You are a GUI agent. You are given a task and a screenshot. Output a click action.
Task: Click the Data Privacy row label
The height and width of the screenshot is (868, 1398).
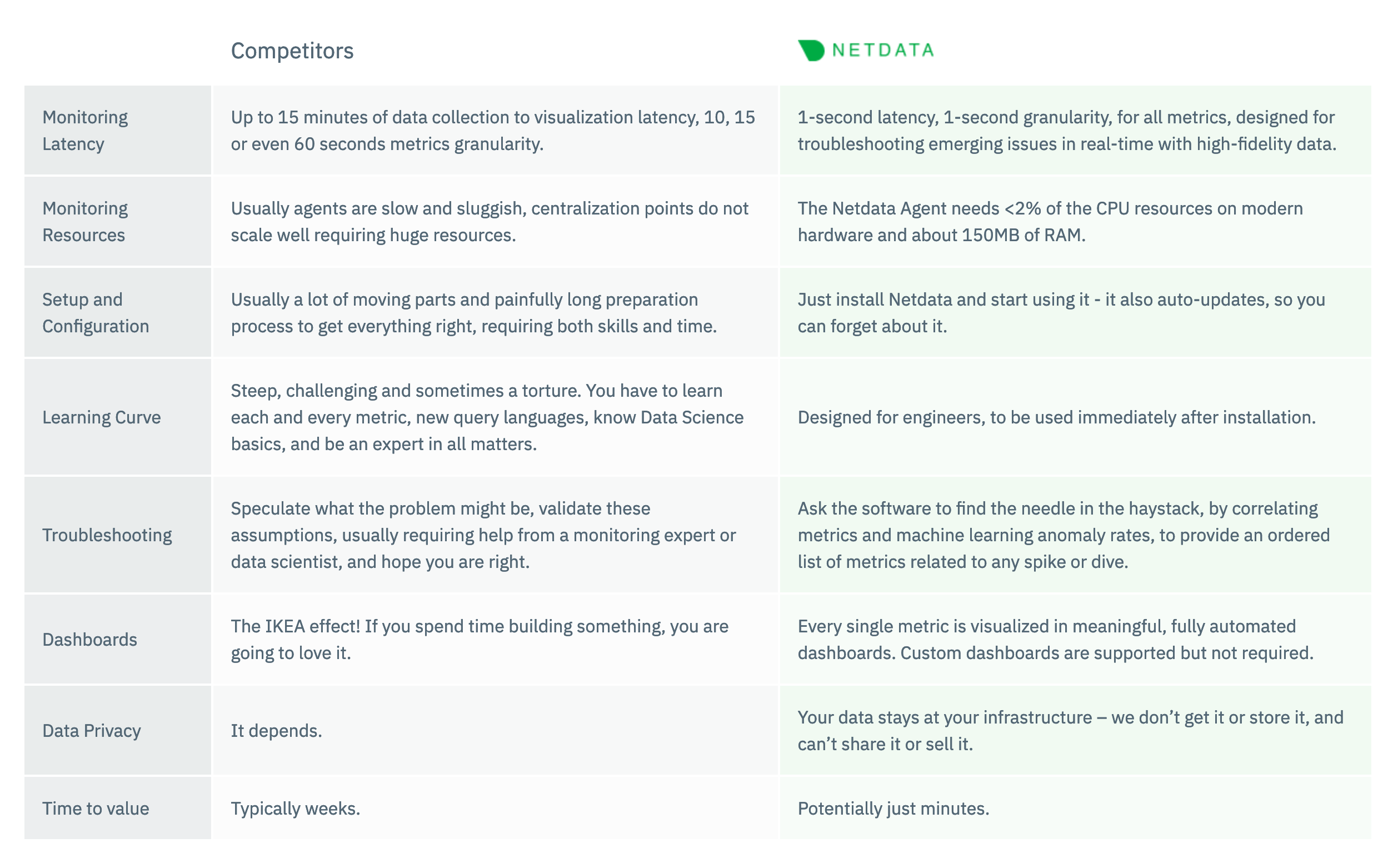point(91,731)
